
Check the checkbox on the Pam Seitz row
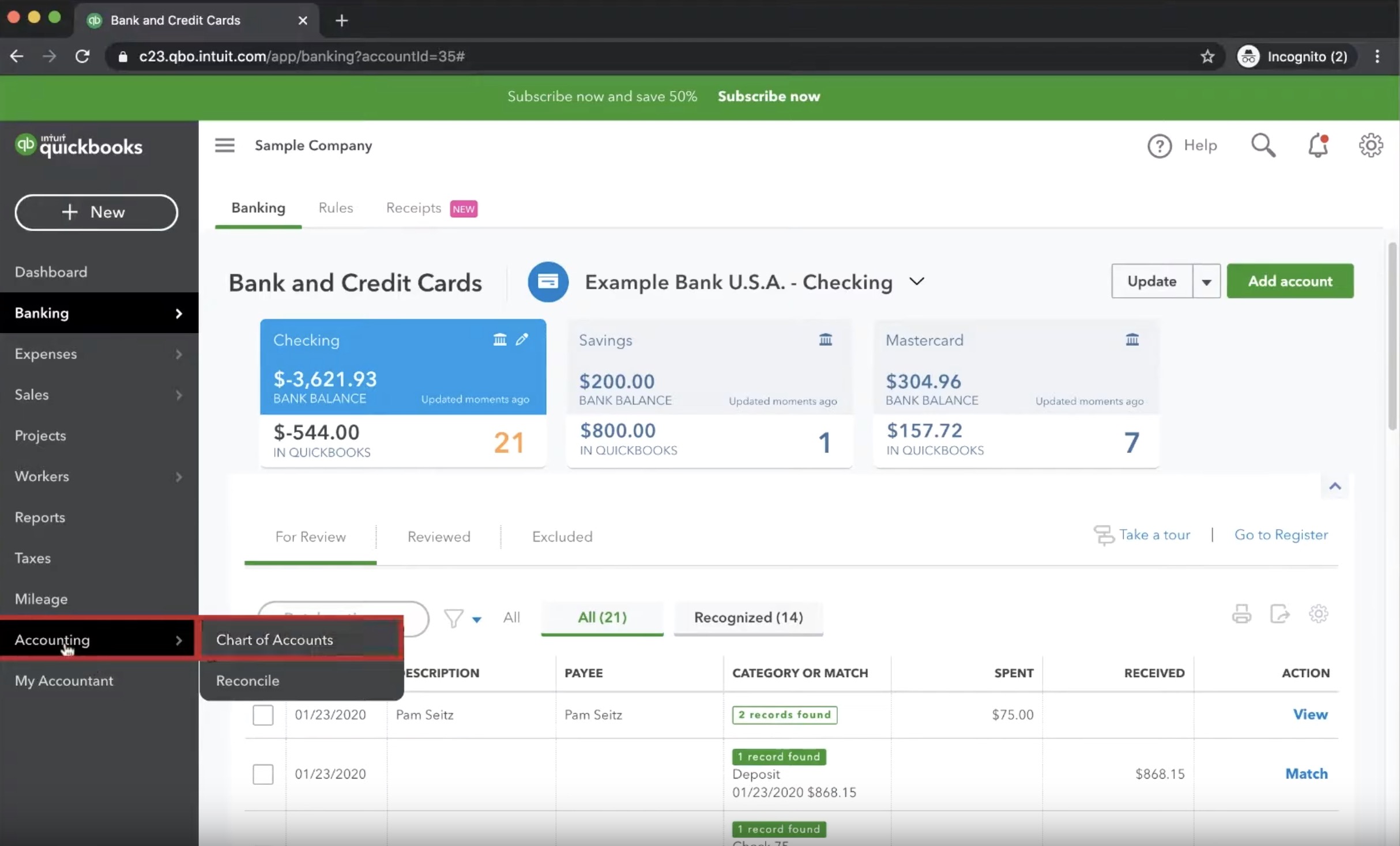coord(263,715)
